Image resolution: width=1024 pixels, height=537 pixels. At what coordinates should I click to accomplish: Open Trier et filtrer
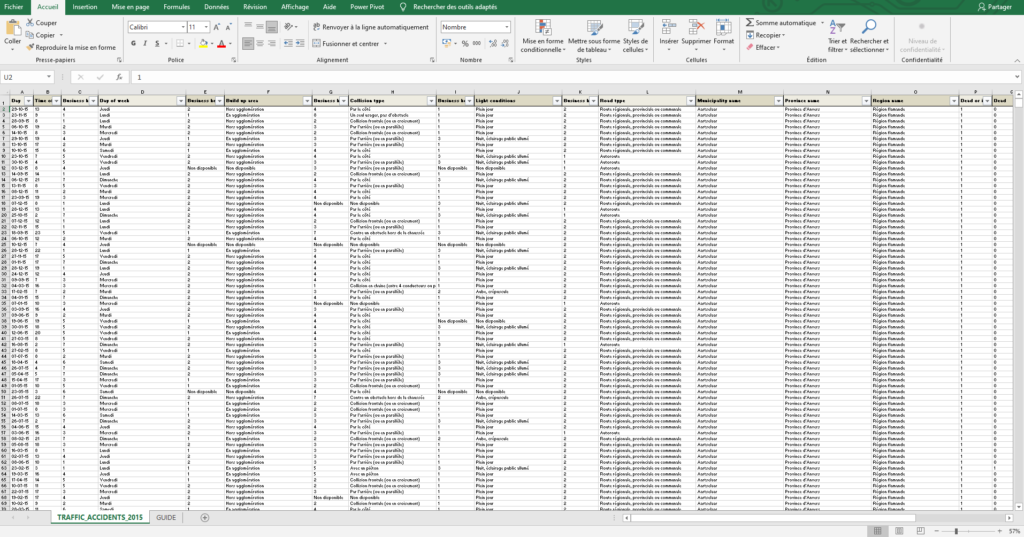pos(837,36)
